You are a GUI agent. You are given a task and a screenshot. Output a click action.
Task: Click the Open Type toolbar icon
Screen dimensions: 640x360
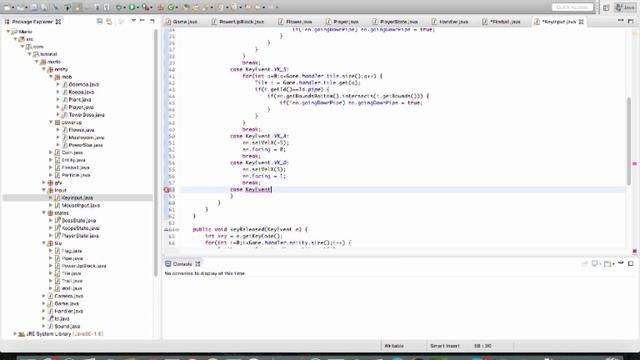186,7
